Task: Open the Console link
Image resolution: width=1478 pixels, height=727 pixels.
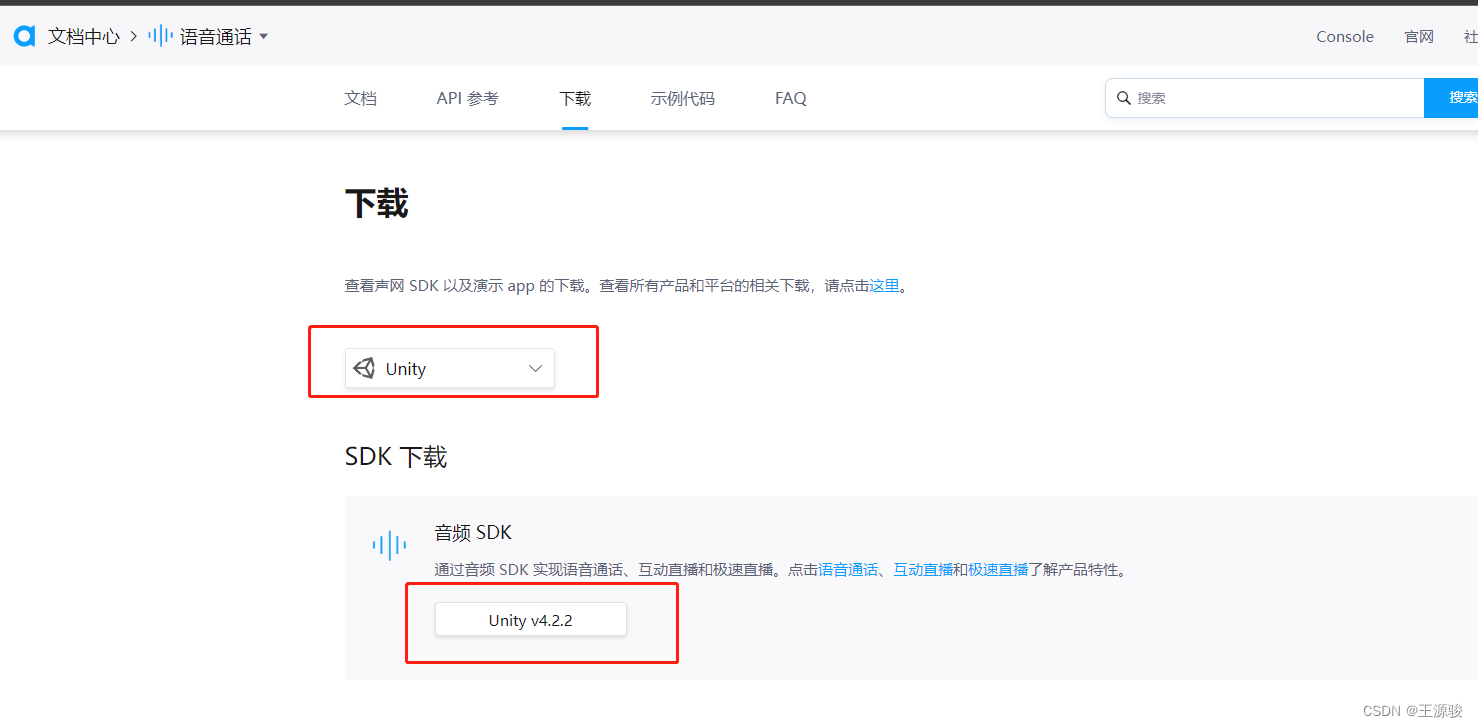Action: click(1345, 37)
